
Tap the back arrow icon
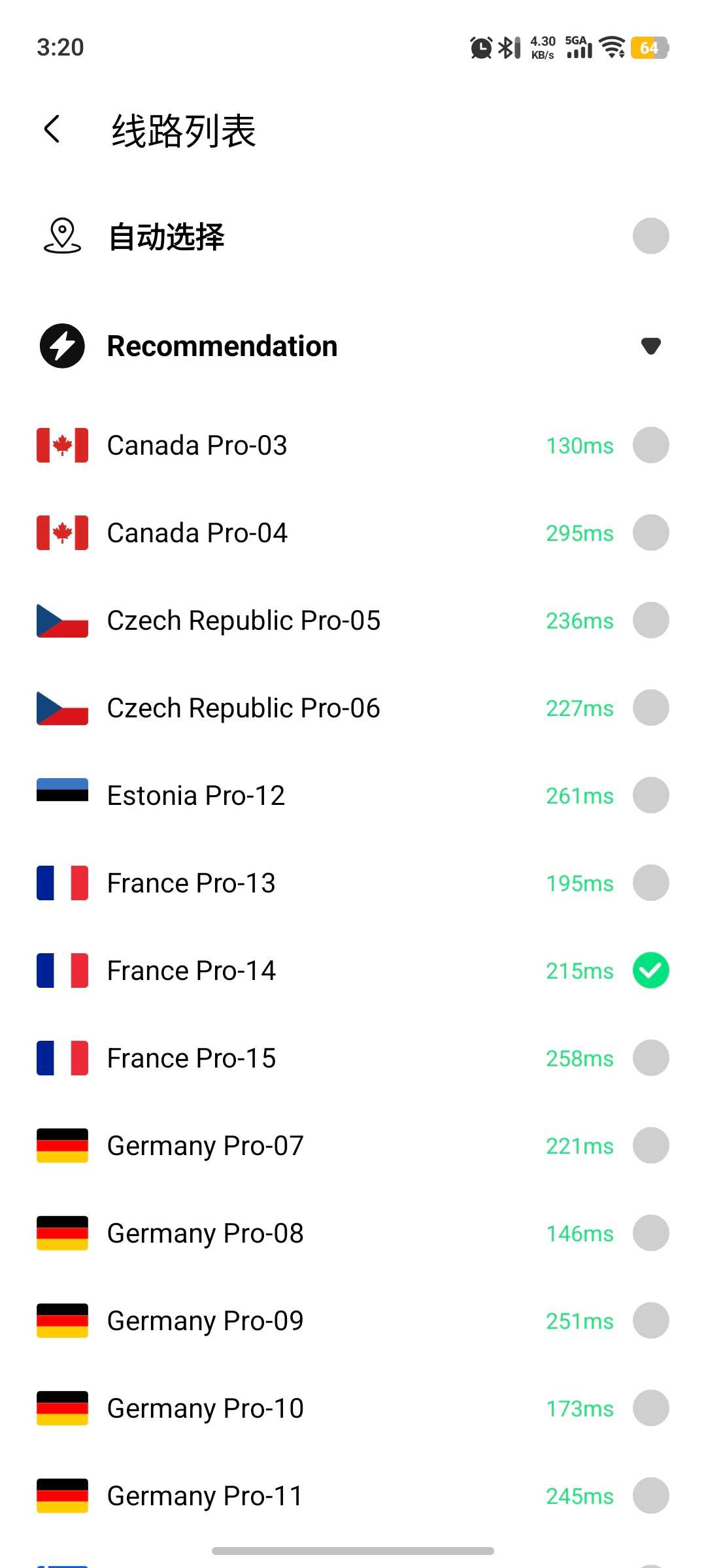pos(52,129)
